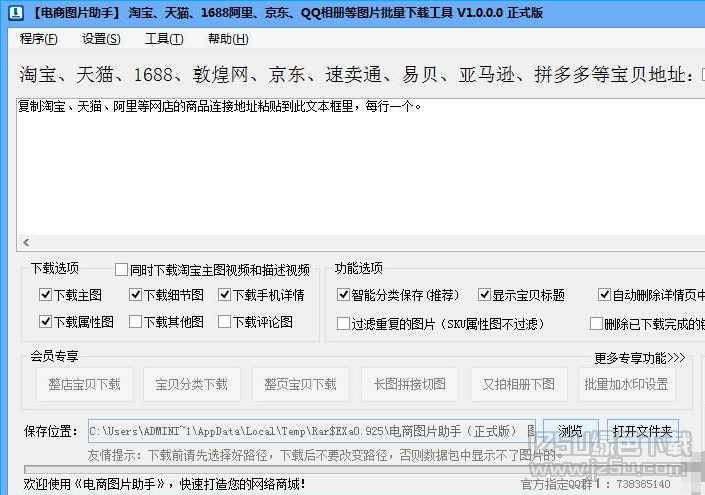
Task: Click the 批量加水印设置 button
Action: coord(627,384)
